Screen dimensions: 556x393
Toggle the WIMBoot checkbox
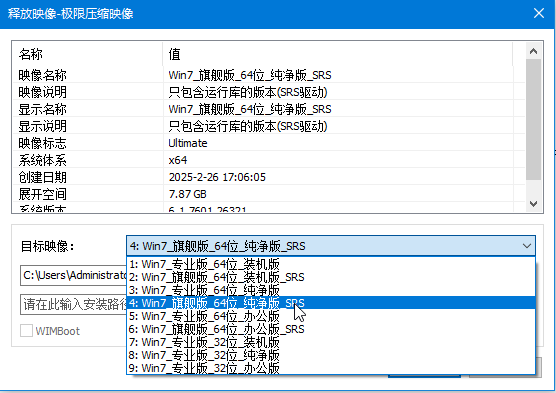tap(26, 331)
